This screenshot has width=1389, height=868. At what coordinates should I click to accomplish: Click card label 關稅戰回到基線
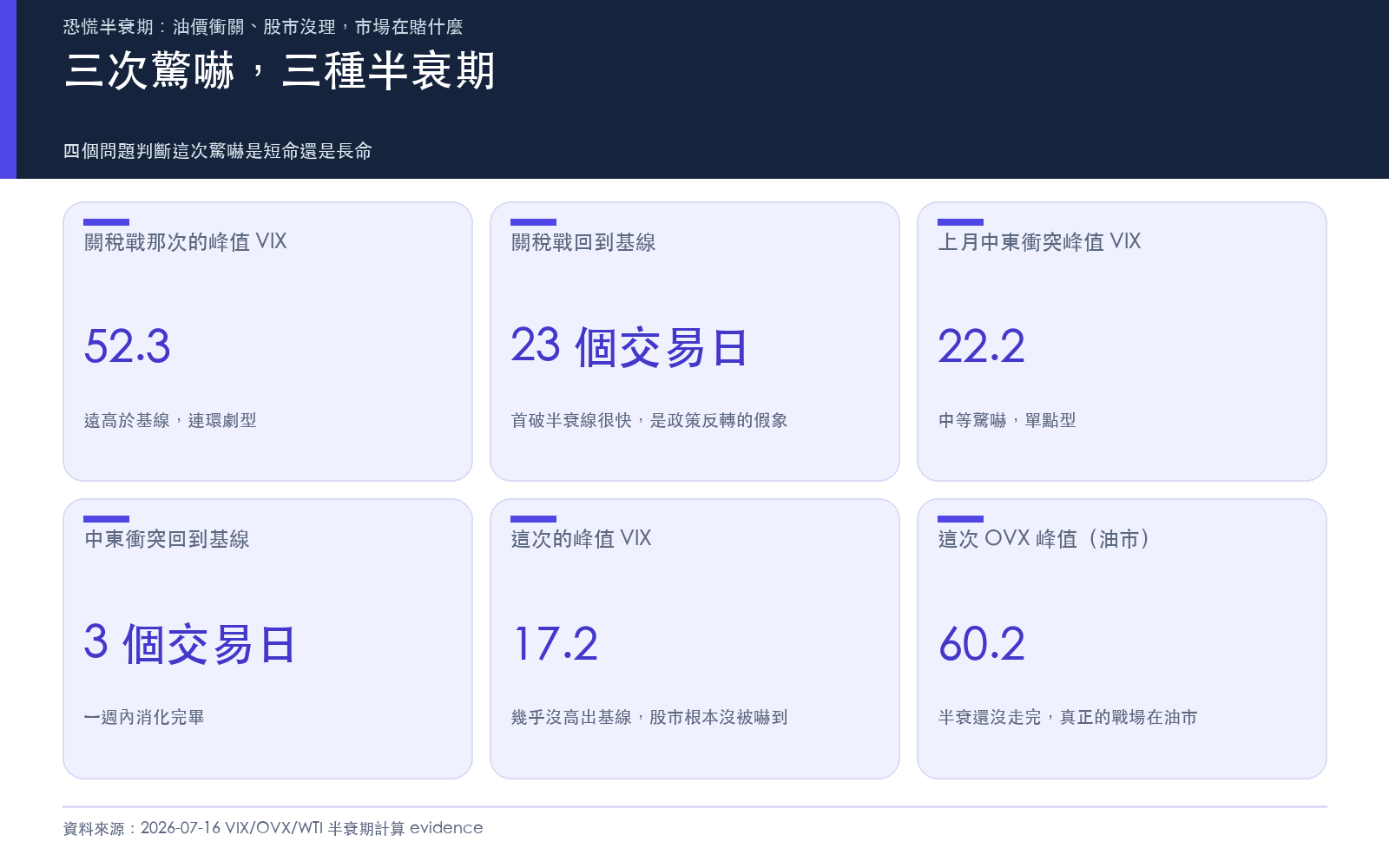[x=583, y=242]
